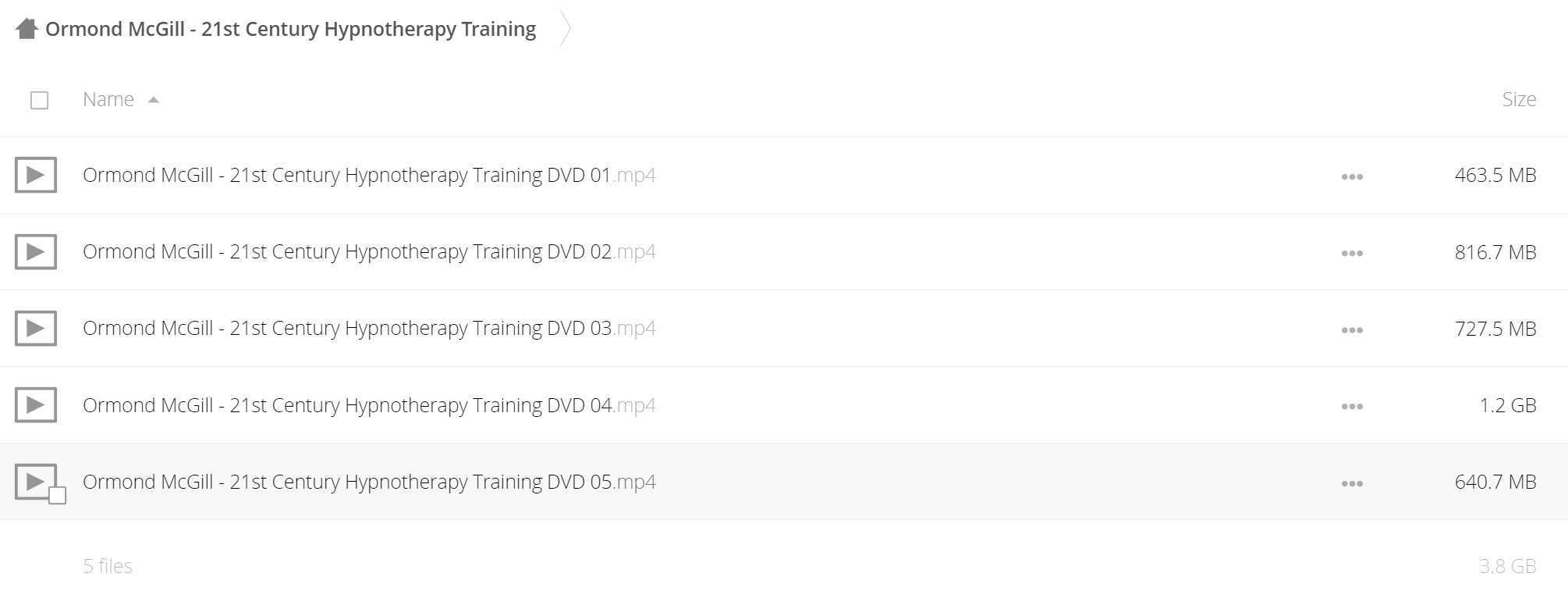Sort files by the Size column

1519,99
